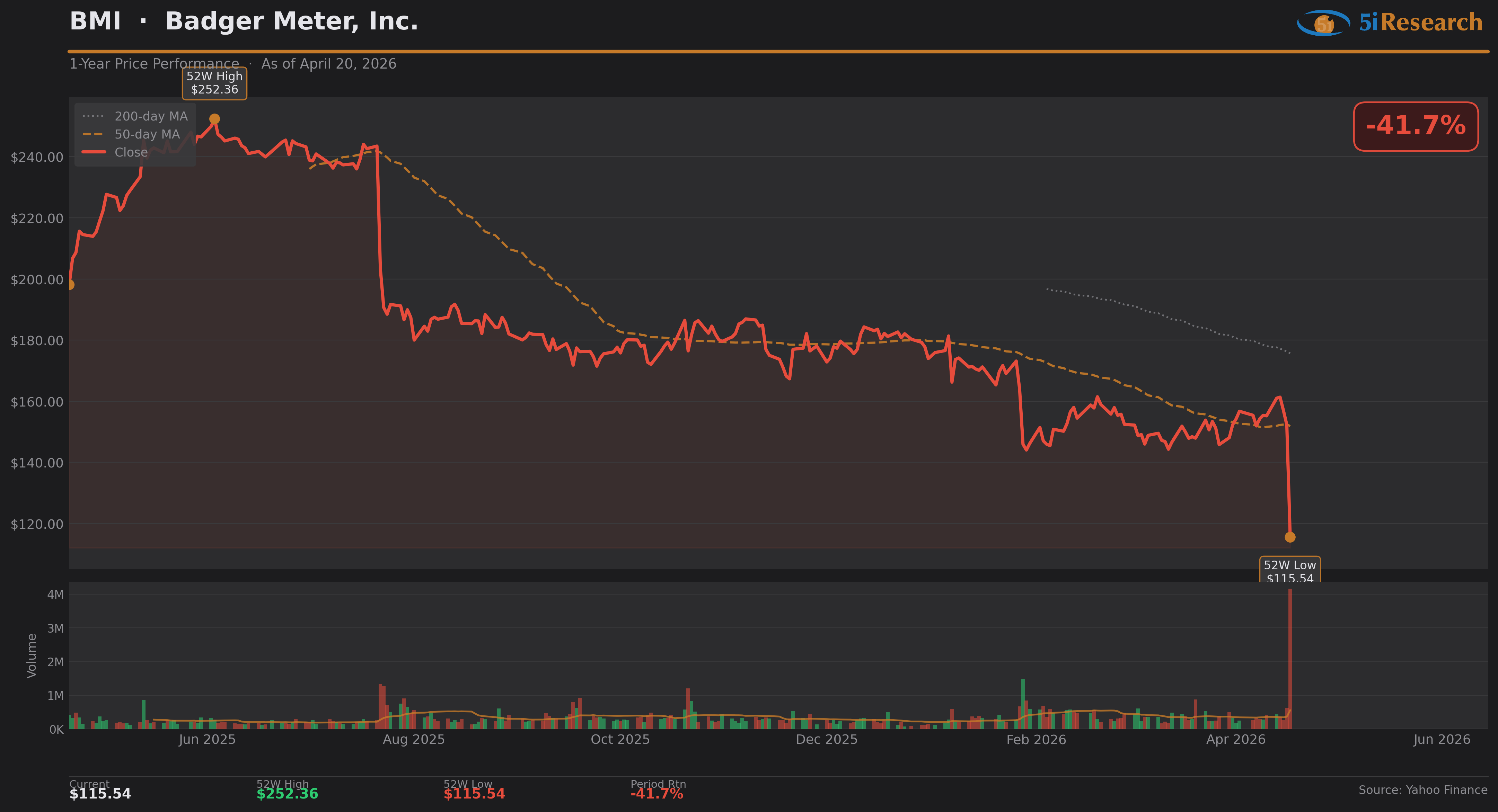Viewport: 1498px width, 812px height.
Task: Click the tallest red volume bar in April 2026
Action: pos(1290,657)
